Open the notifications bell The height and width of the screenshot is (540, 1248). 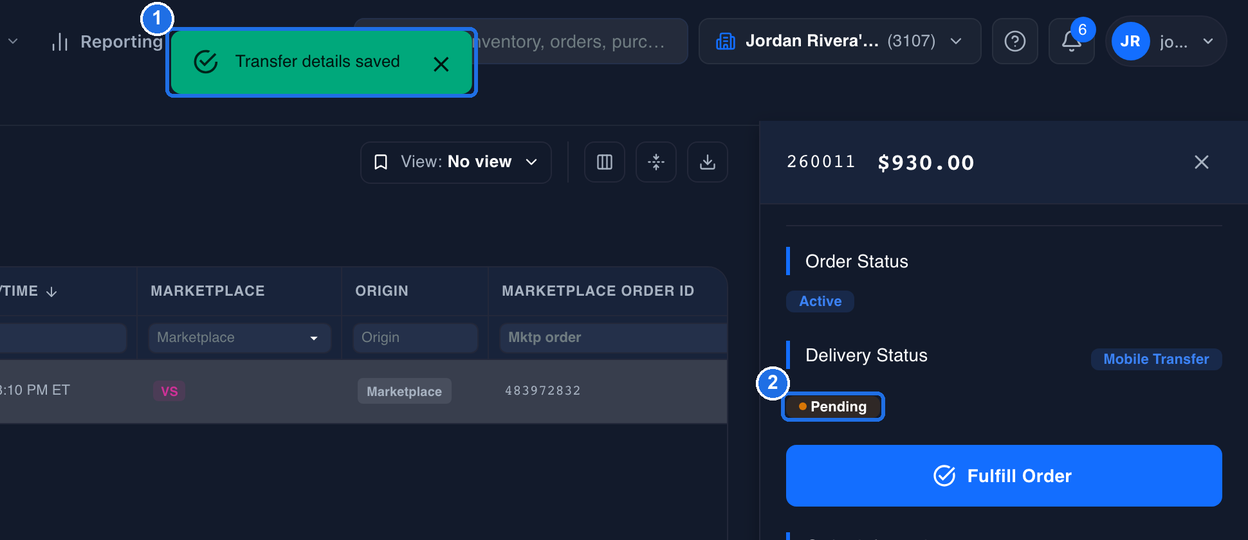point(1071,41)
